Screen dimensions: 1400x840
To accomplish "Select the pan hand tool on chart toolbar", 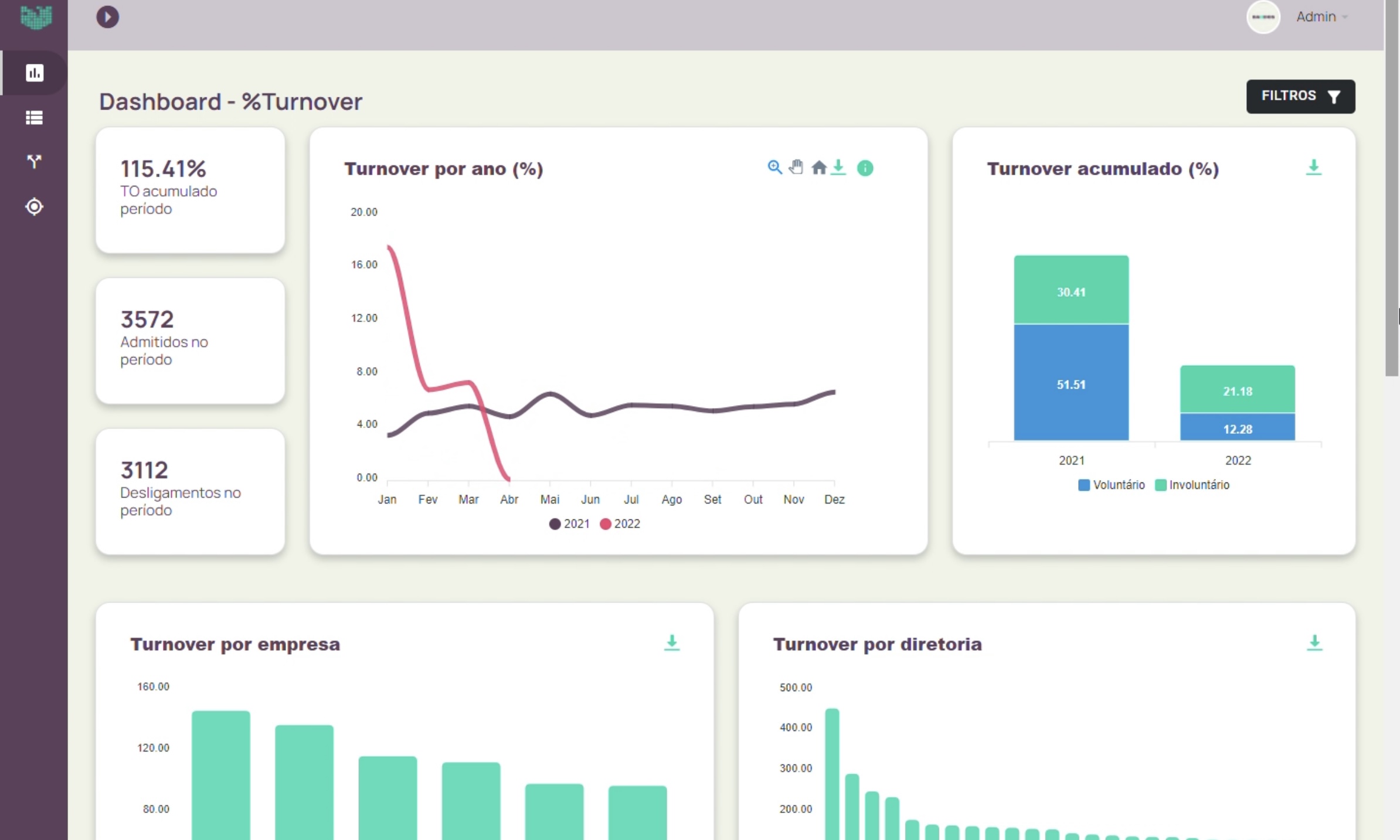I will coord(796,168).
